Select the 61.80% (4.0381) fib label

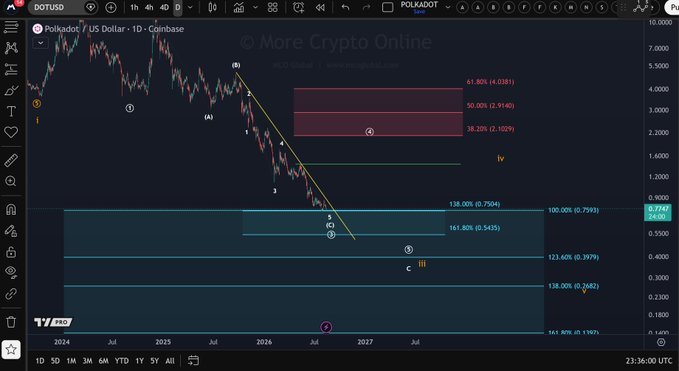pyautogui.click(x=490, y=82)
